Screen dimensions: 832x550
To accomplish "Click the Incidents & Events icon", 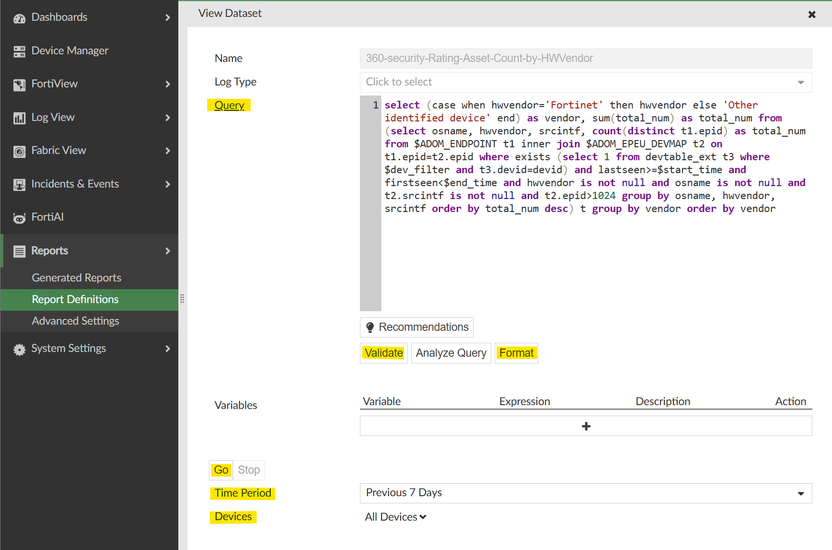I will point(19,185).
